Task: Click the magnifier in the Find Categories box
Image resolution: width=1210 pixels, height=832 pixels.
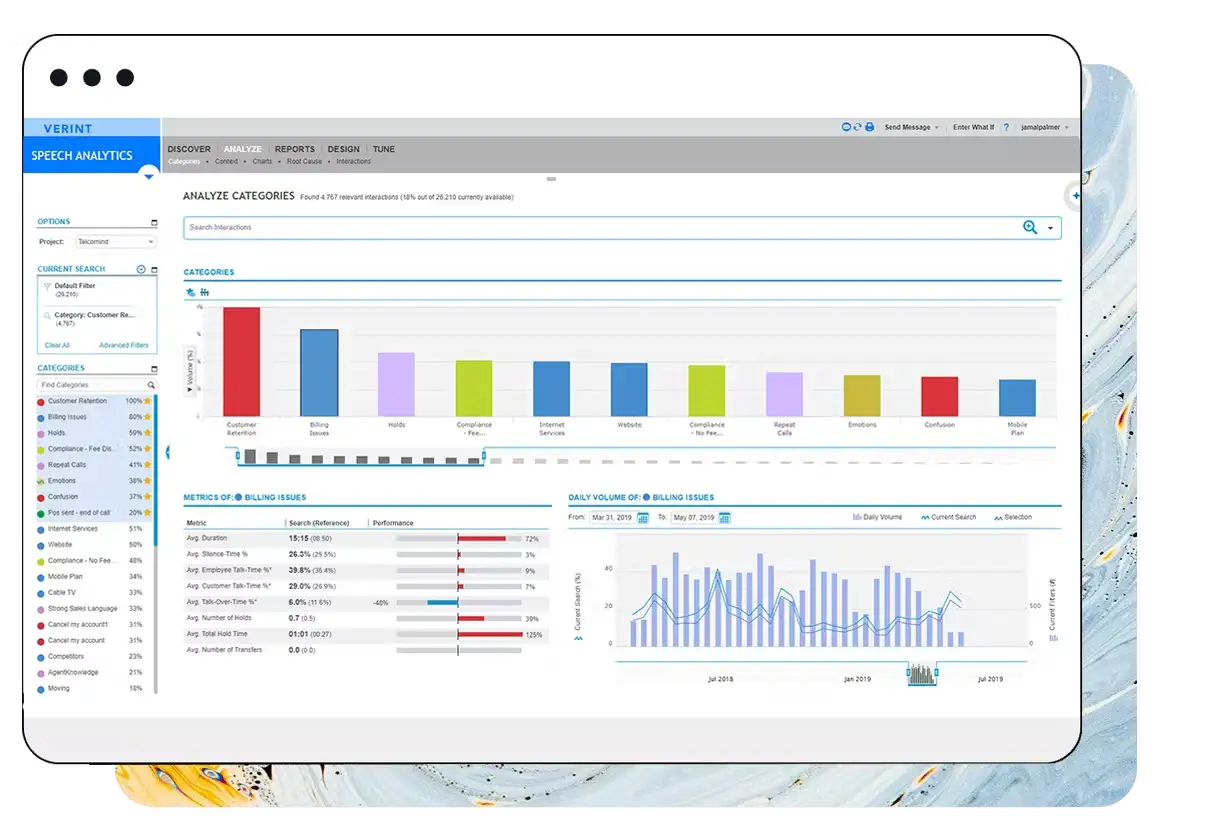Action: point(152,384)
